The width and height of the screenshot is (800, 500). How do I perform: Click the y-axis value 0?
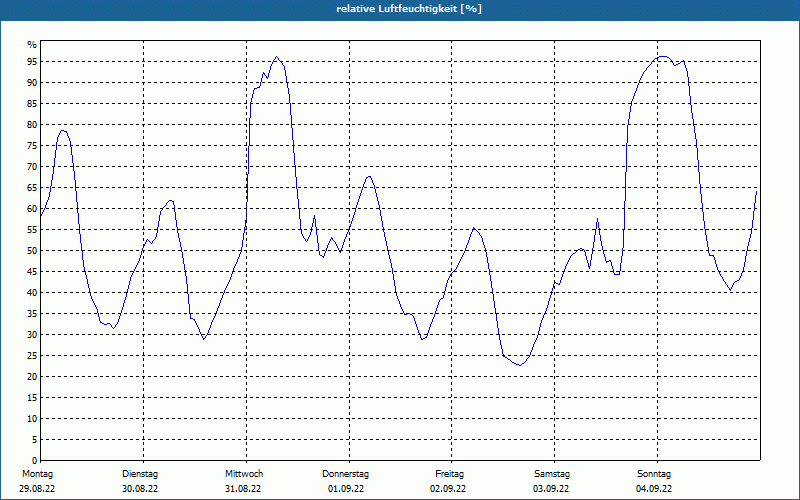[x=35, y=461]
